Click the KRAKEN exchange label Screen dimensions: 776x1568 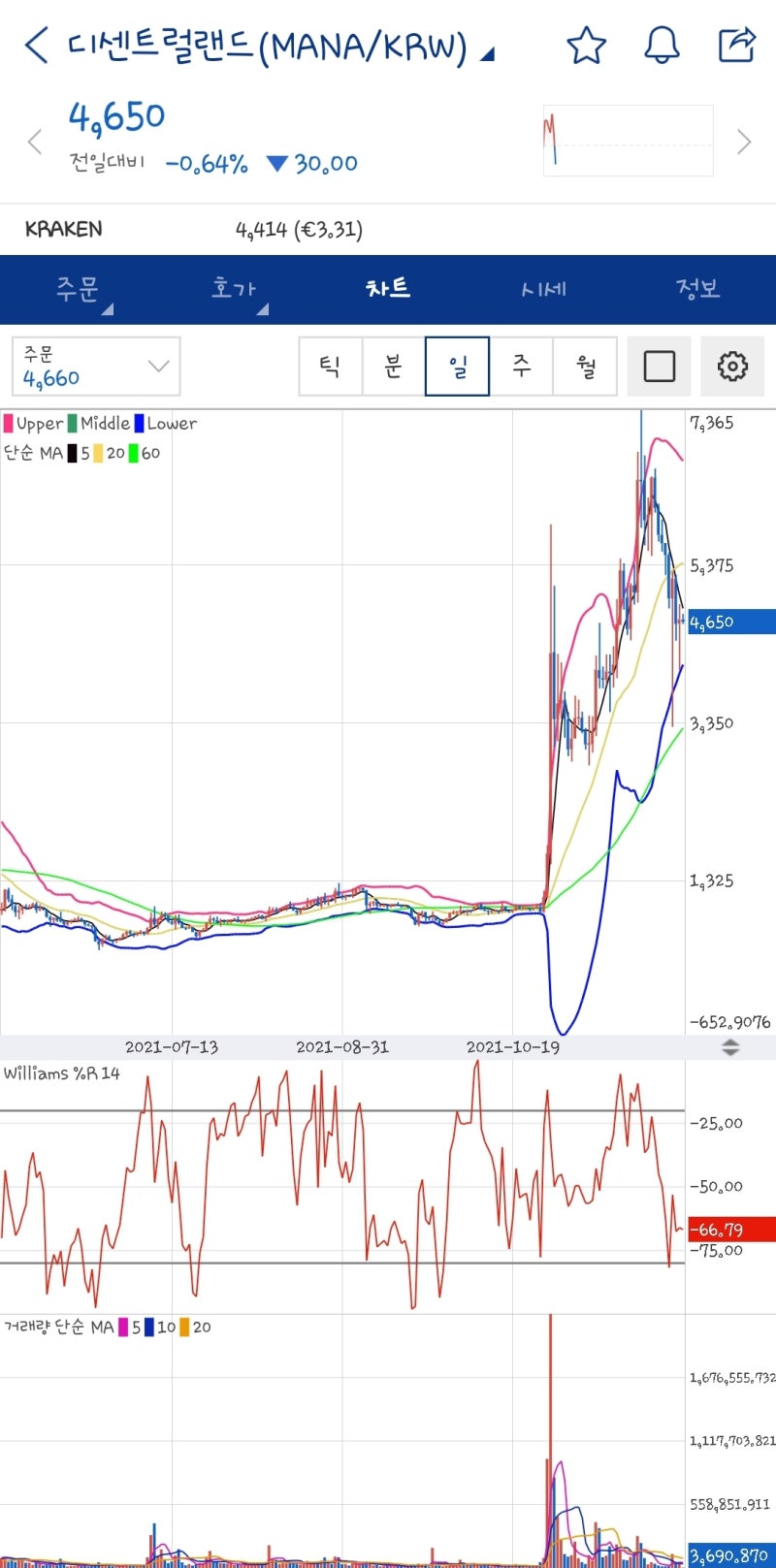point(64,230)
